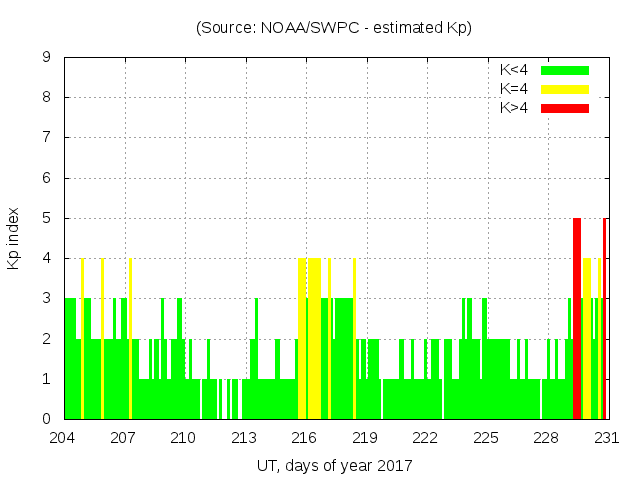
Task: Click the 'K>4' legend text
Action: click(x=514, y=107)
